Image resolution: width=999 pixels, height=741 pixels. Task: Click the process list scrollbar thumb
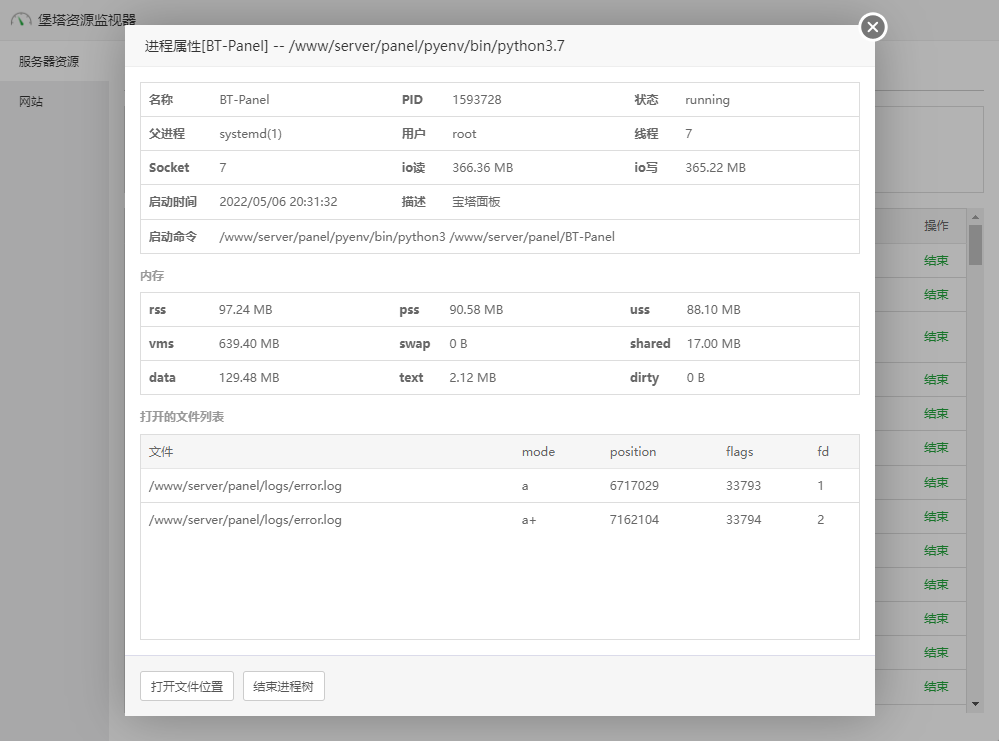(976, 244)
